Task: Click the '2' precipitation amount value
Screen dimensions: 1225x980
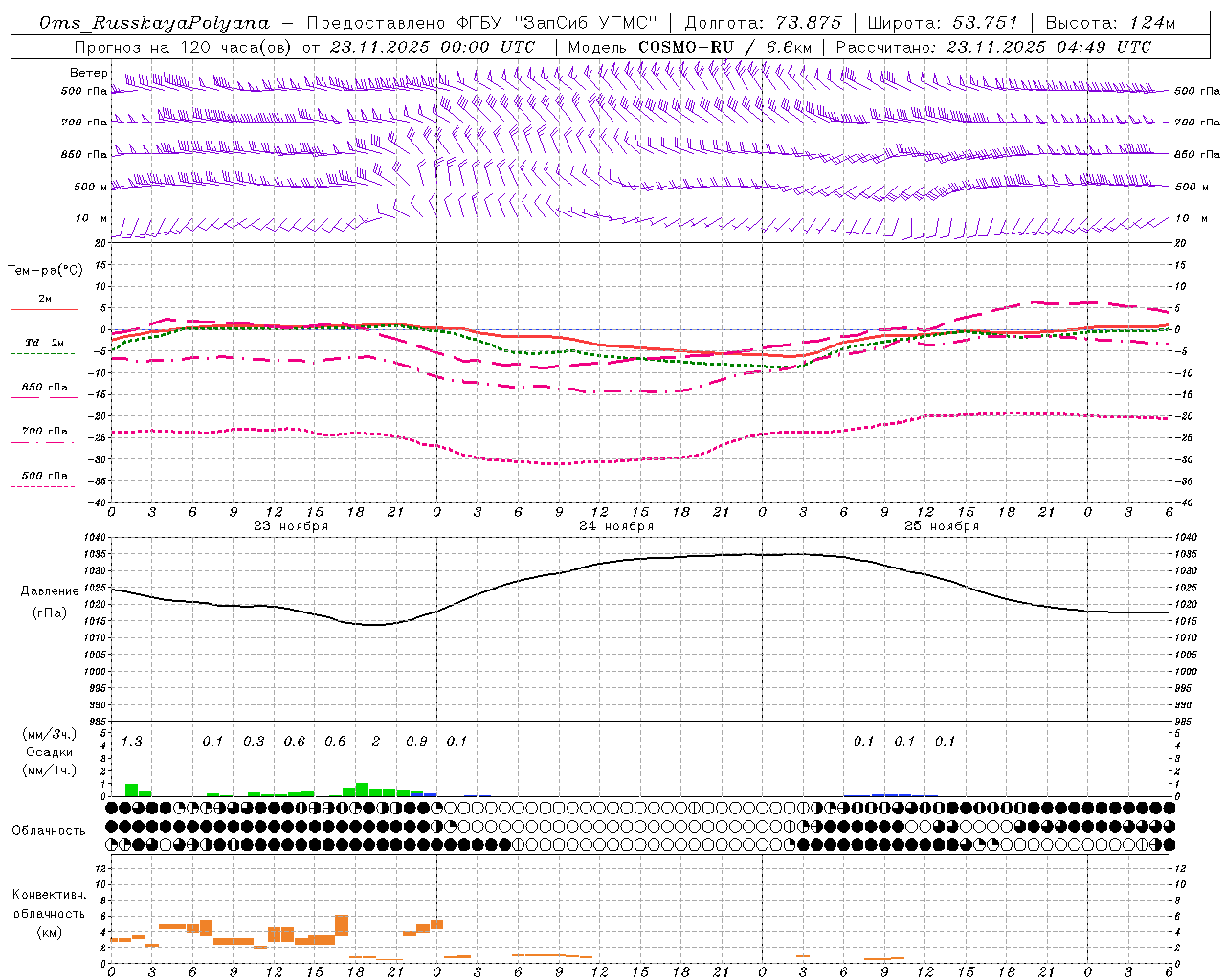Action: (x=376, y=741)
